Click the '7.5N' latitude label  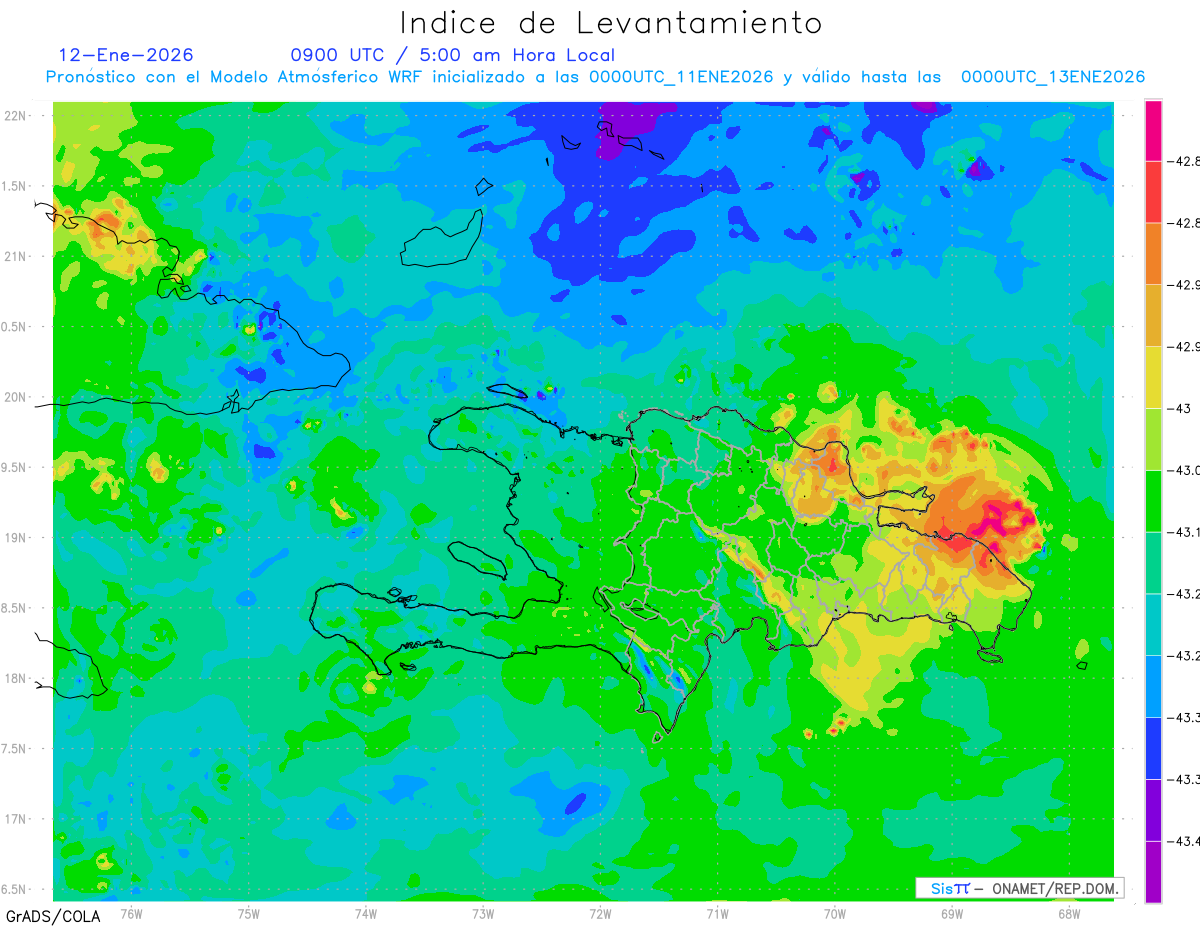tap(14, 748)
